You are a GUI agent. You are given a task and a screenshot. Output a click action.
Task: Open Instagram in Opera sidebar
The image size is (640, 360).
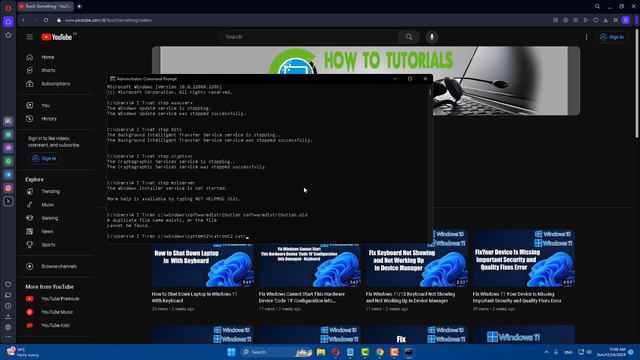click(8, 188)
